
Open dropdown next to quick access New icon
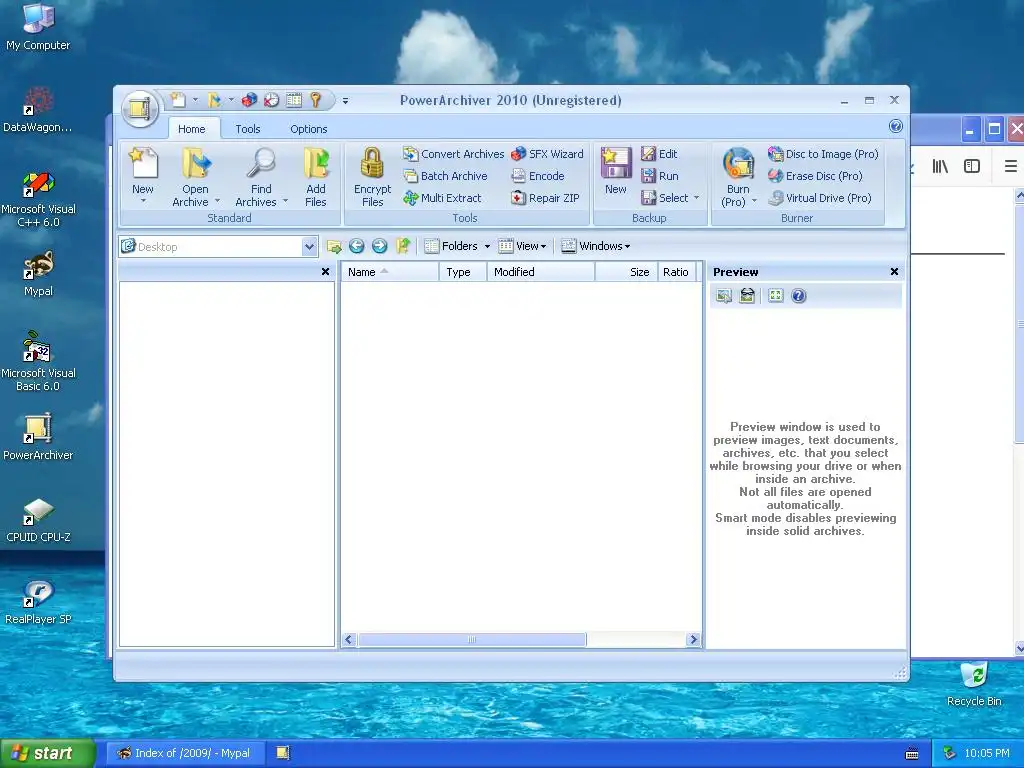pyautogui.click(x=195, y=100)
